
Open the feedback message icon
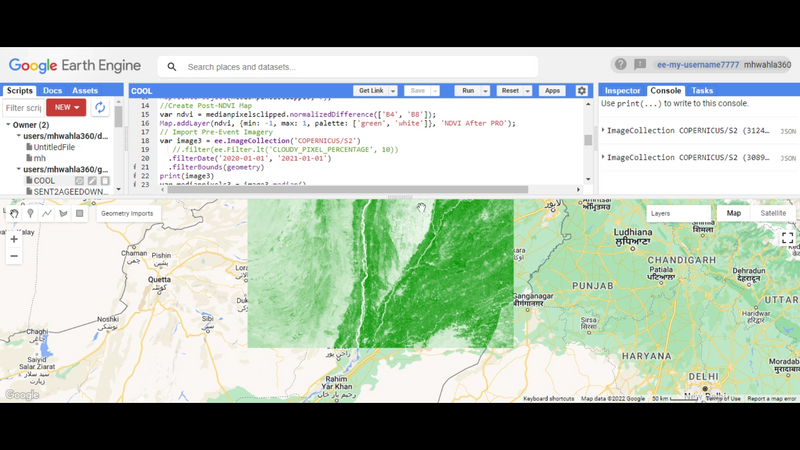(640, 64)
